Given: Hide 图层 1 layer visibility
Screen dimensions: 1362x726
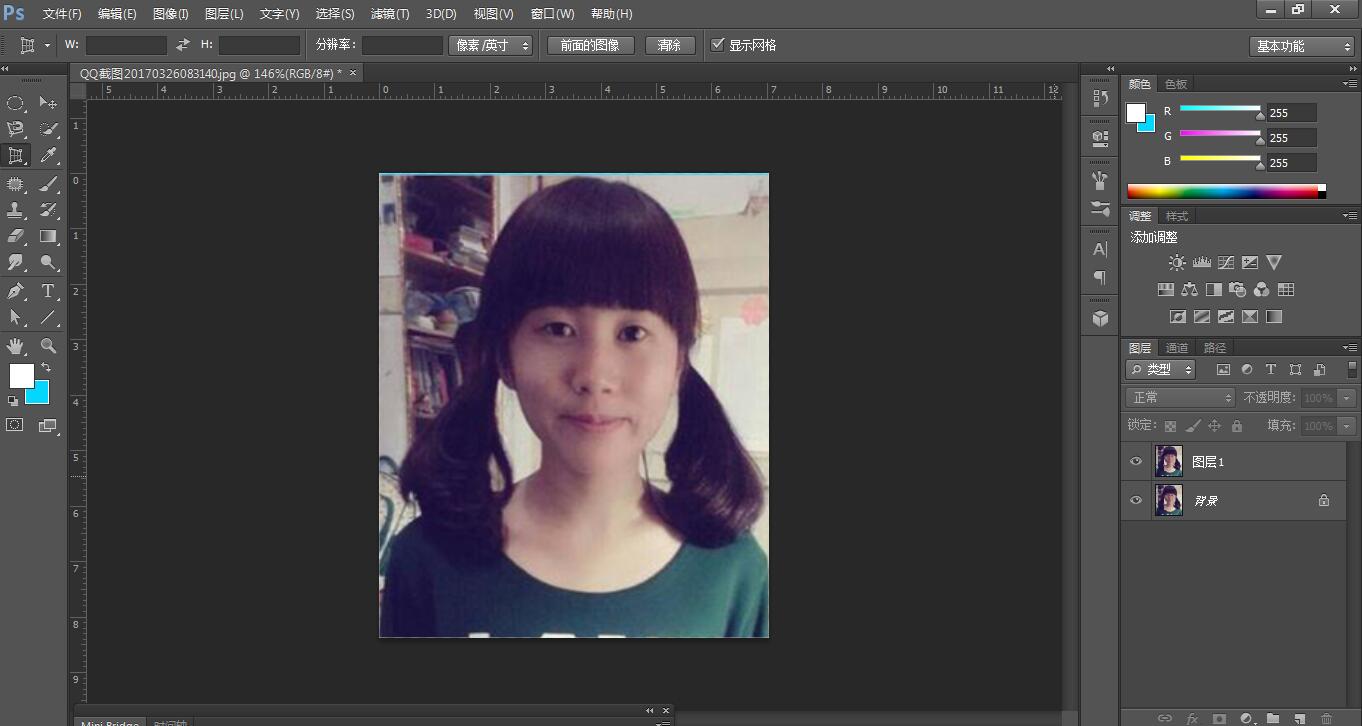Looking at the screenshot, I should click(1136, 462).
